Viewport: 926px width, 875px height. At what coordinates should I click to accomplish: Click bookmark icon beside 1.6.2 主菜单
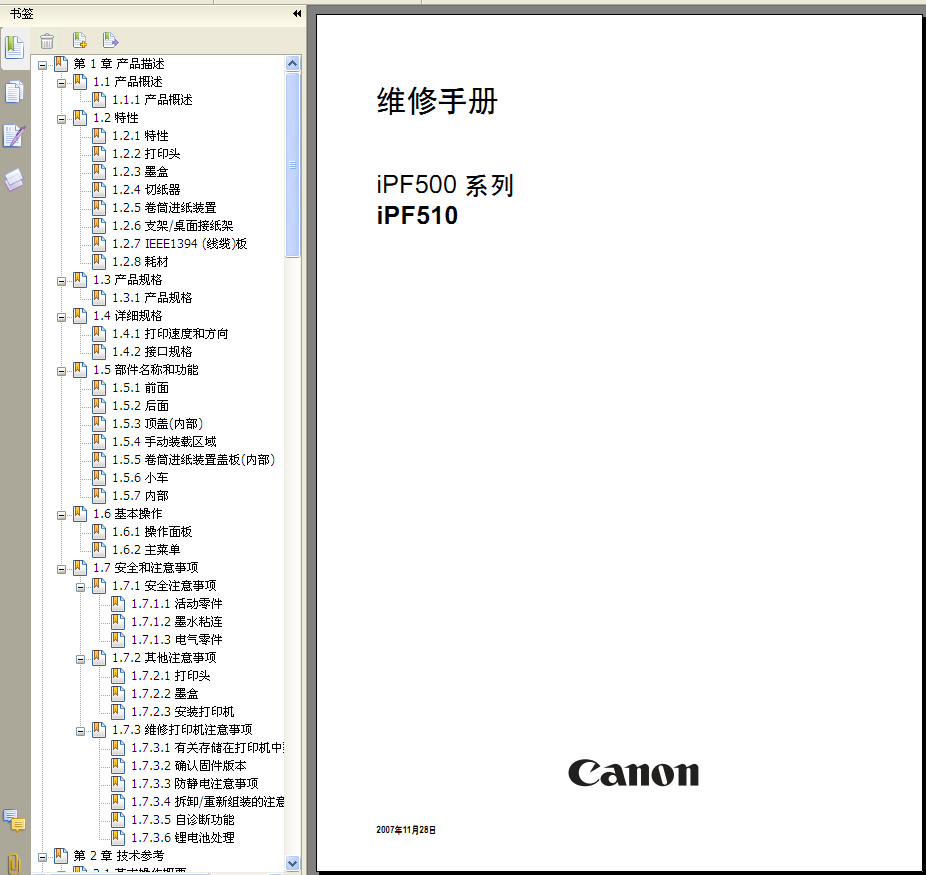(99, 550)
